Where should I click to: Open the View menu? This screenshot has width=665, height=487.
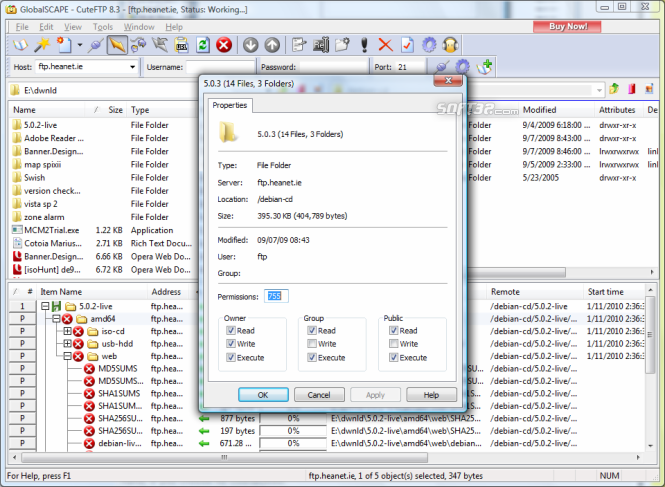pos(73,27)
